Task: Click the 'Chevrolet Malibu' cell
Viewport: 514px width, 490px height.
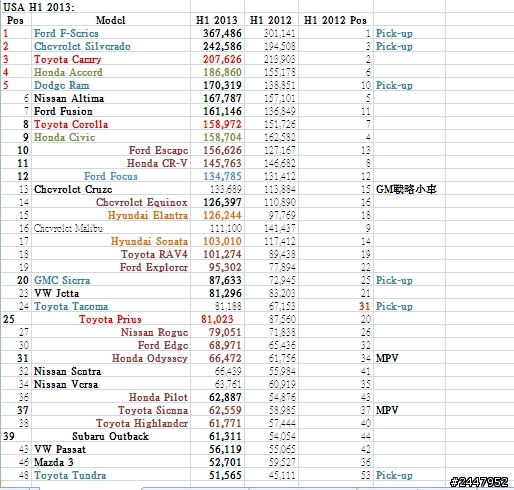Action: click(68, 228)
